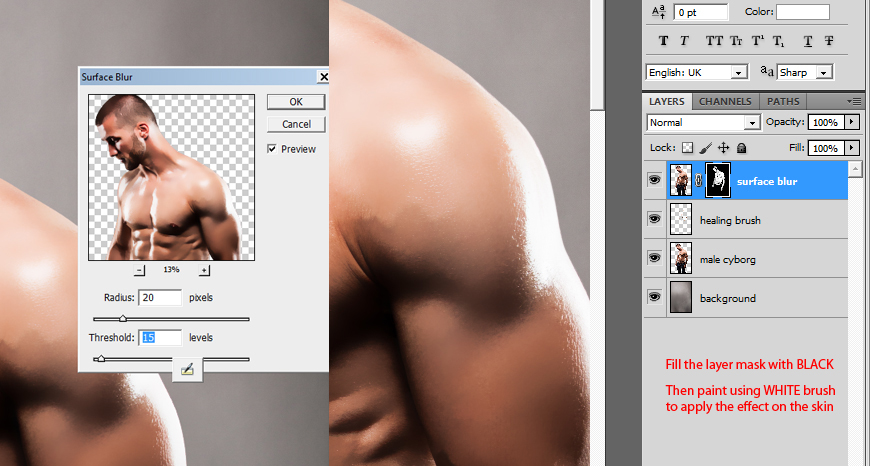The height and width of the screenshot is (466, 870).
Task: Switch to the Layers tab
Action: pos(666,102)
